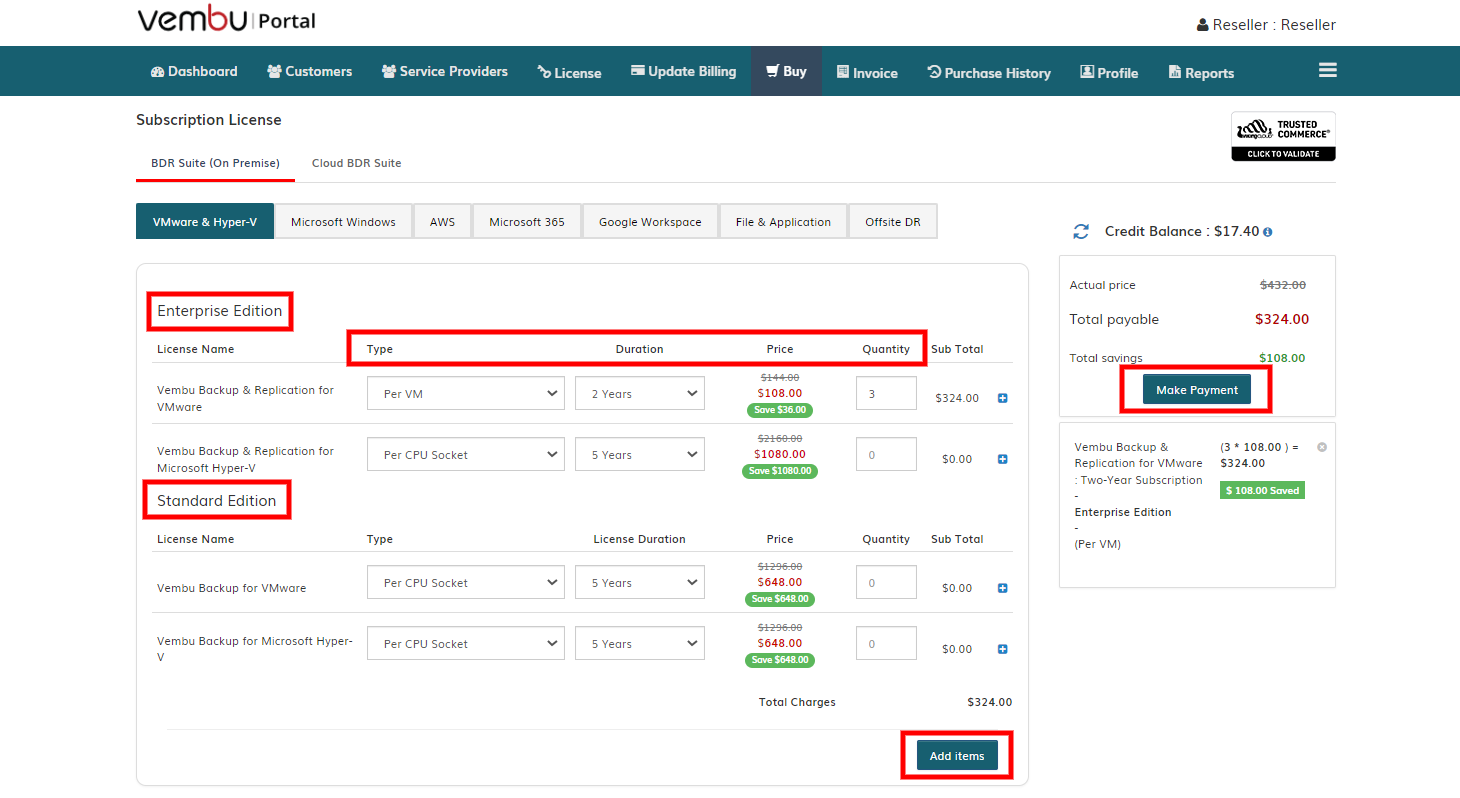Image resolution: width=1460 pixels, height=798 pixels.
Task: Open Type dropdown for Replication for VMware
Action: 466,394
